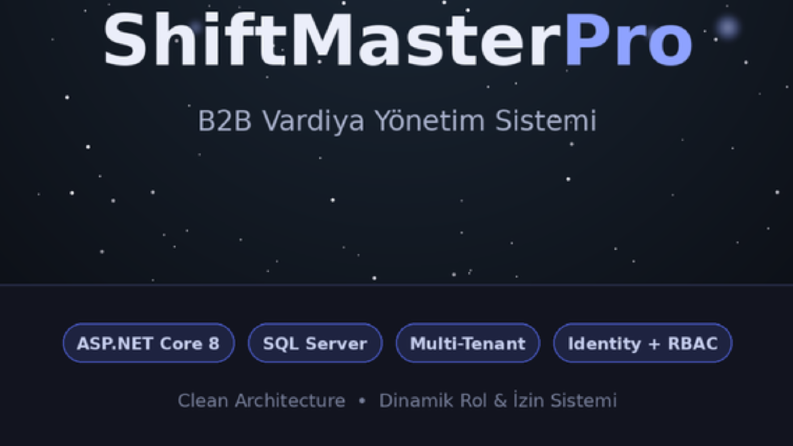This screenshot has height=446, width=793.
Task: Click the Multi-Tenant tag
Action: tap(468, 343)
